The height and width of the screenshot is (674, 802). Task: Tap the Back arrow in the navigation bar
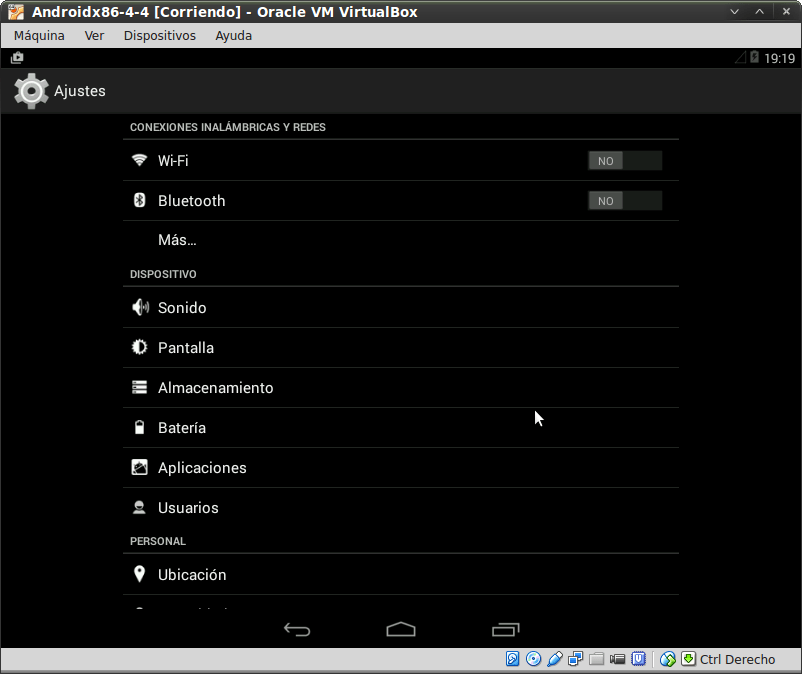[x=296, y=629]
